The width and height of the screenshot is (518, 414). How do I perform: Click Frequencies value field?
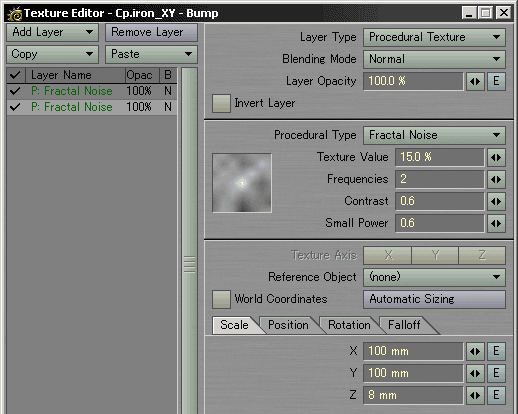(439, 179)
